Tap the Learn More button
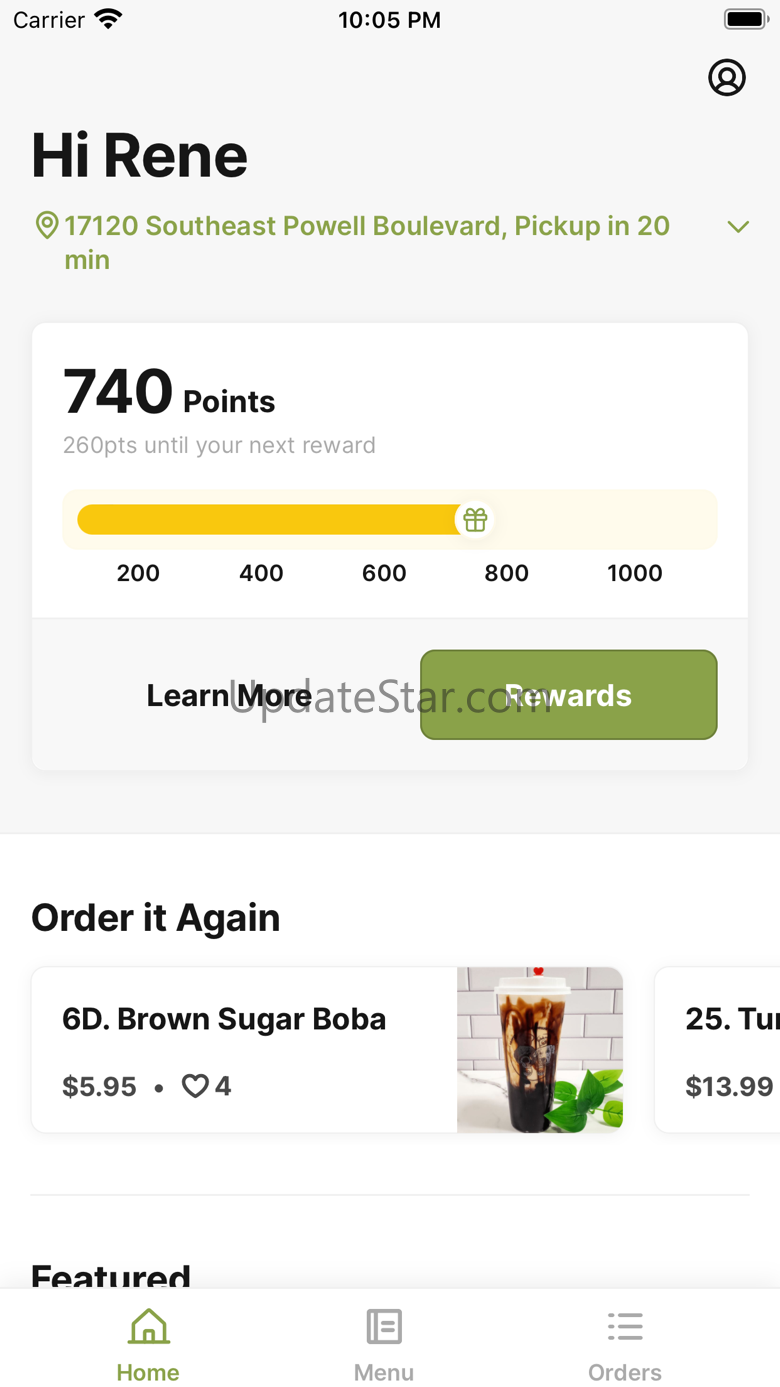Screen dimensions: 780x1387 tap(229, 695)
